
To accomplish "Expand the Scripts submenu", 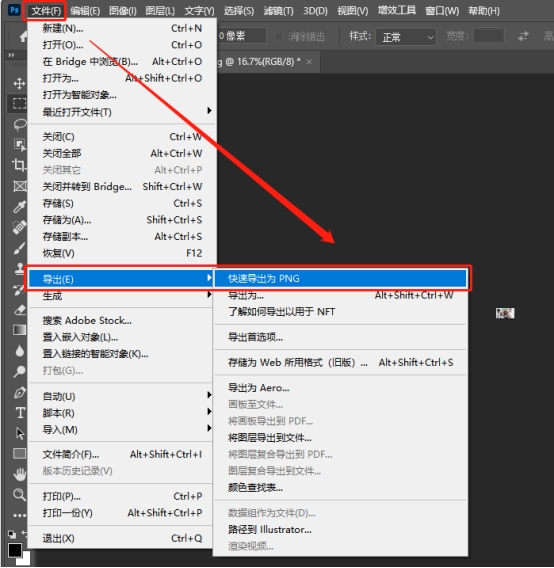I will click(122, 413).
